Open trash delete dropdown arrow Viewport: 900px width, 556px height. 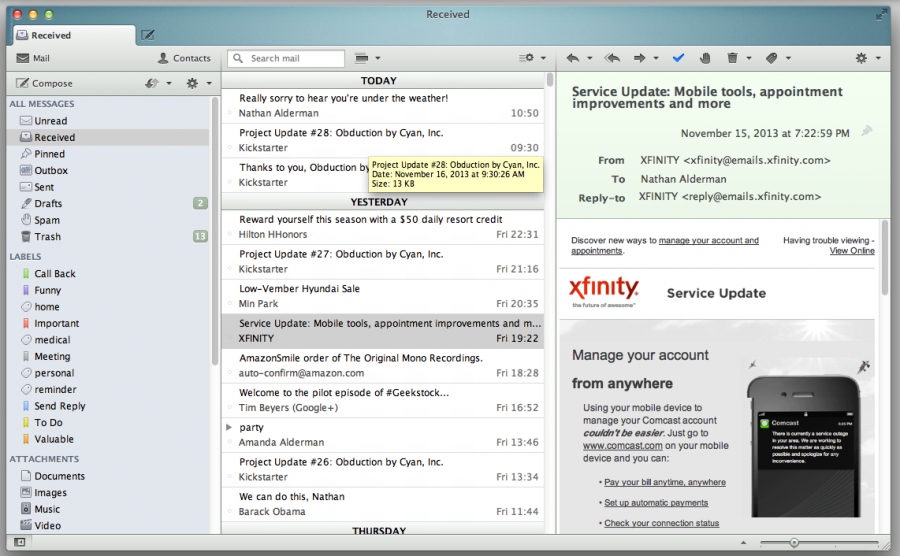[748, 58]
